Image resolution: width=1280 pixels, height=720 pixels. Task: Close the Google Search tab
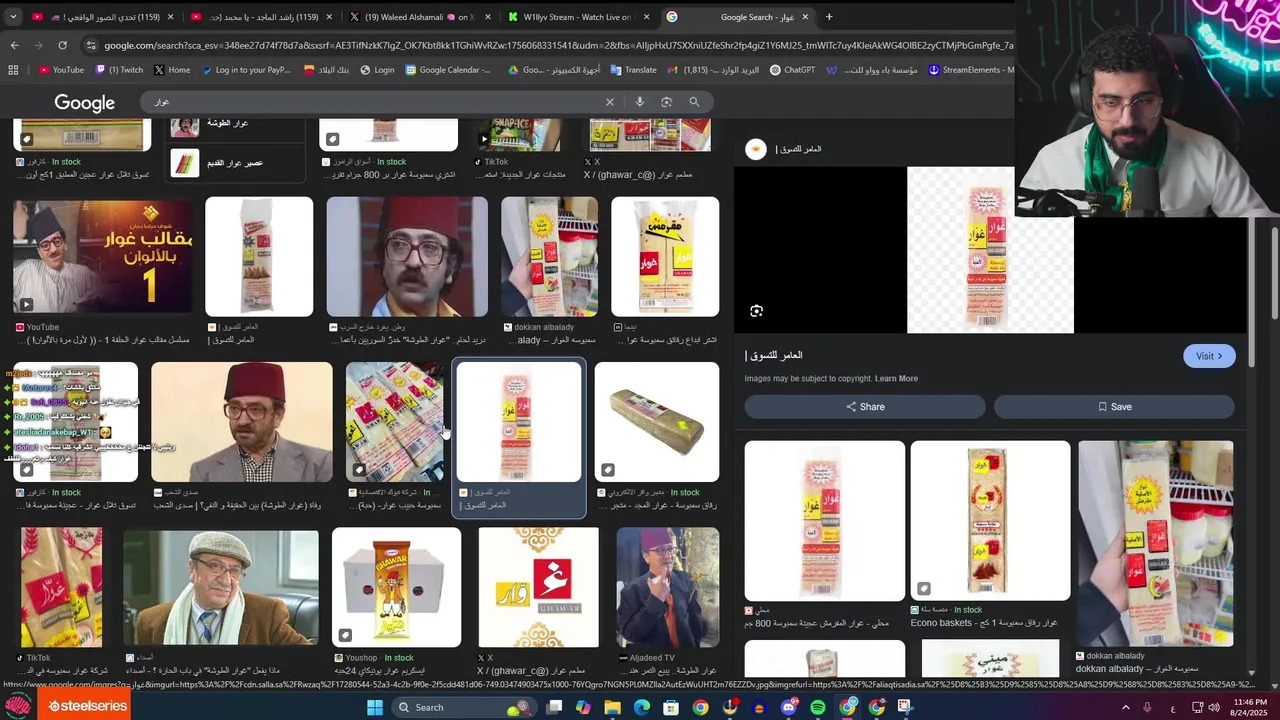coord(805,17)
